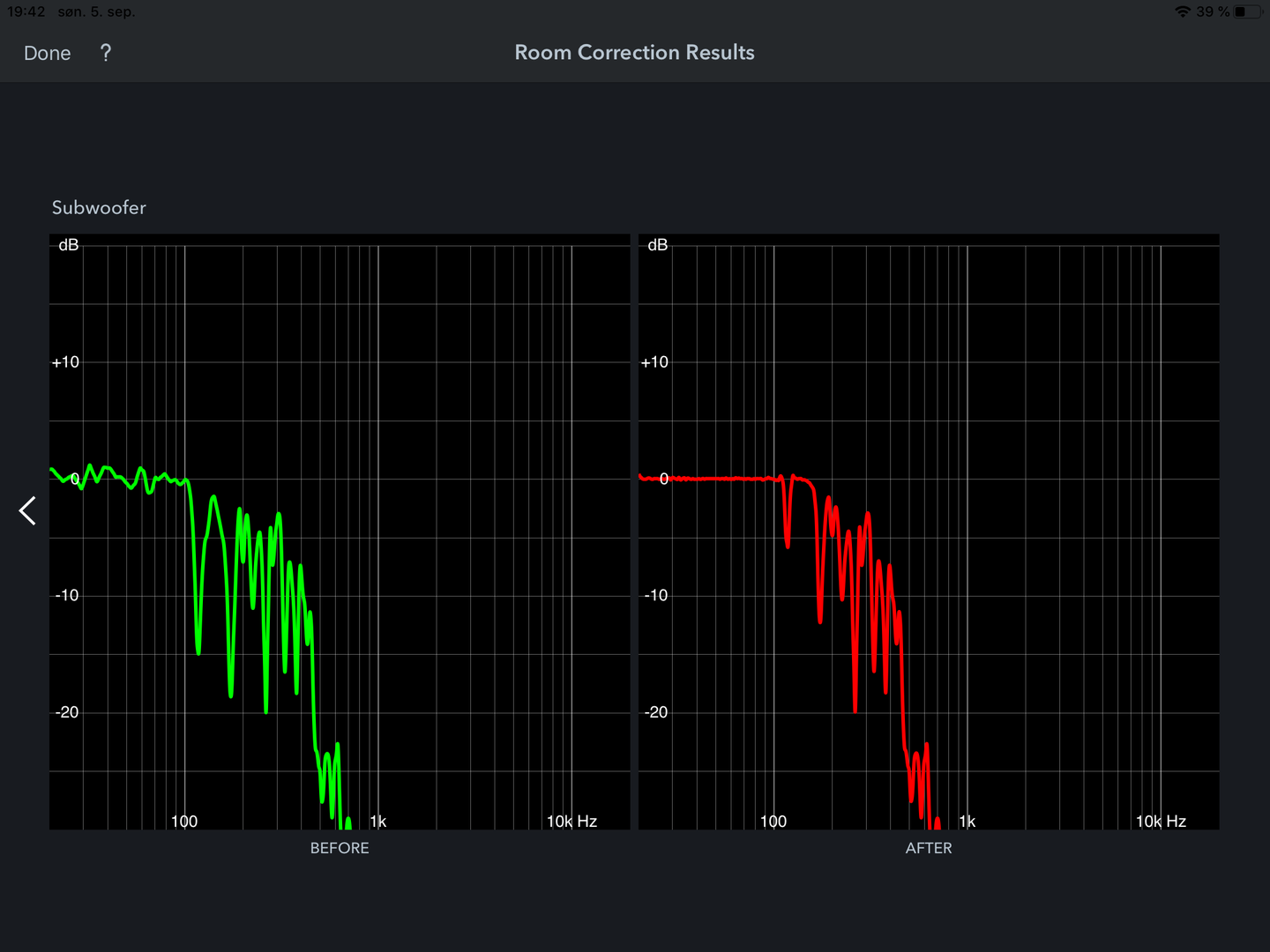
Task: Tap the 19:42 clock in status bar
Action: [x=26, y=11]
